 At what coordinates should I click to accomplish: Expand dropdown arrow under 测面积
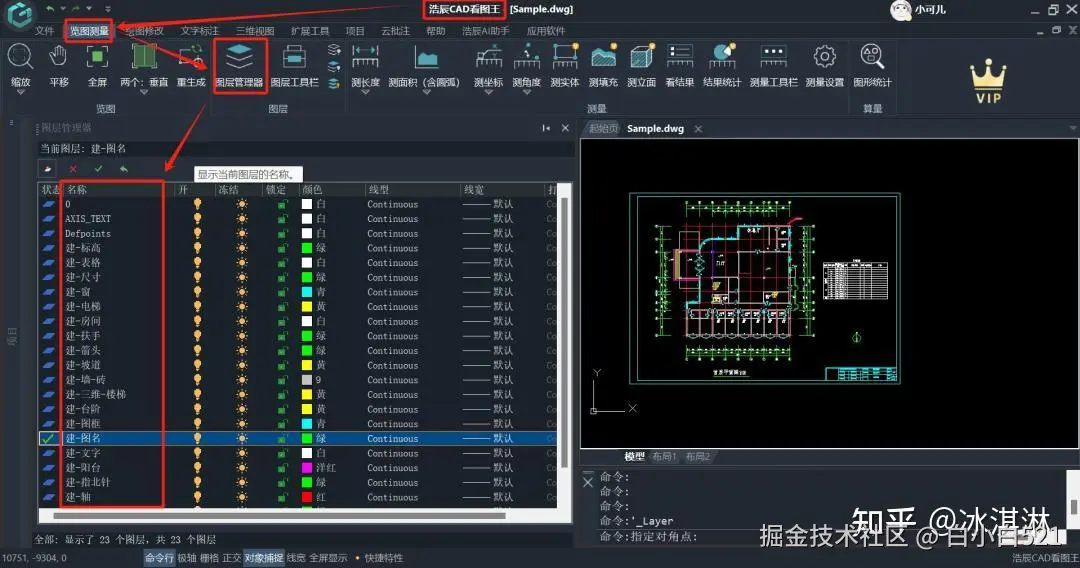(x=426, y=92)
